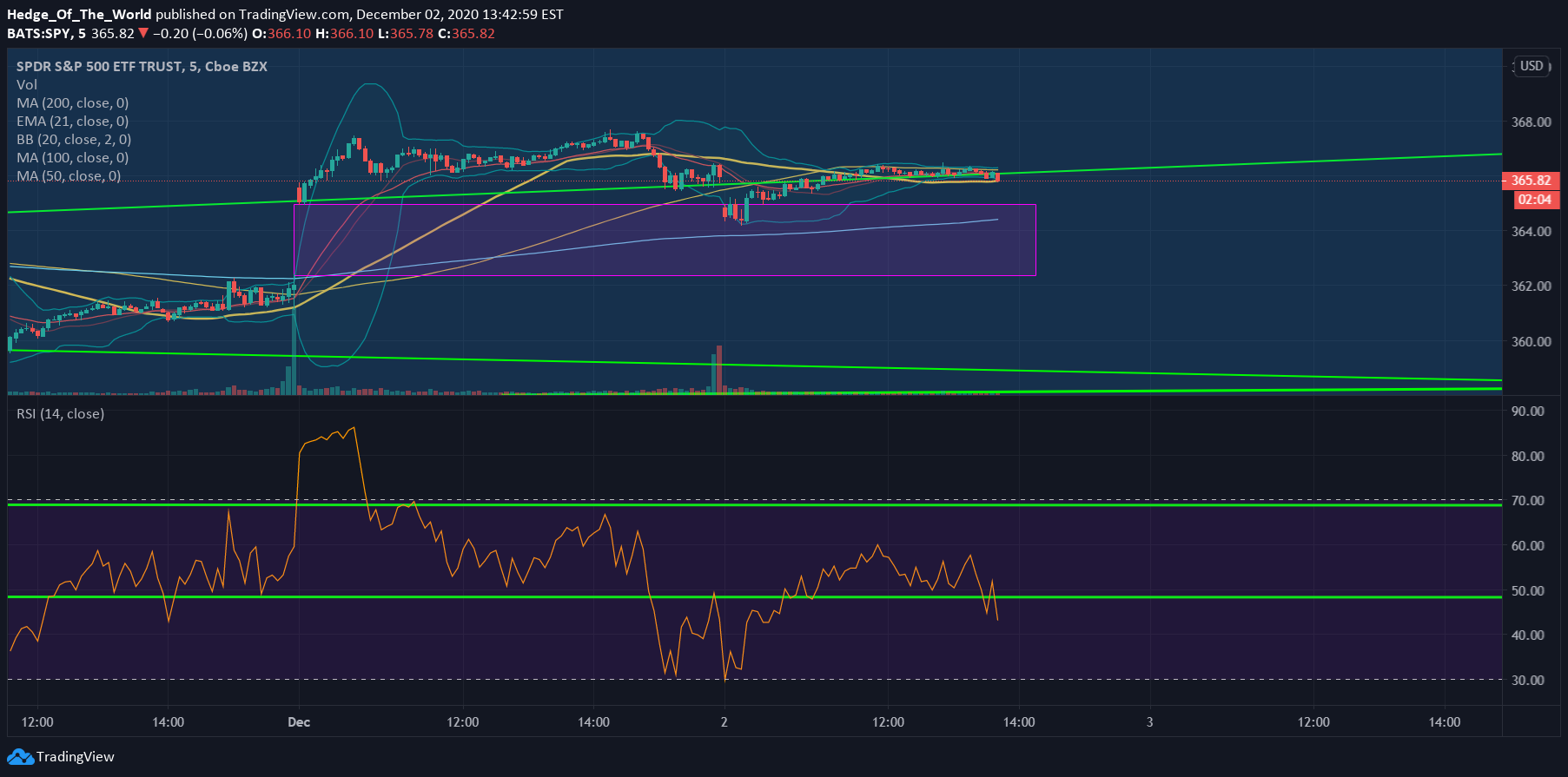The height and width of the screenshot is (777, 1568).
Task: Click the 80.00 RSI axis label
Action: click(1528, 456)
